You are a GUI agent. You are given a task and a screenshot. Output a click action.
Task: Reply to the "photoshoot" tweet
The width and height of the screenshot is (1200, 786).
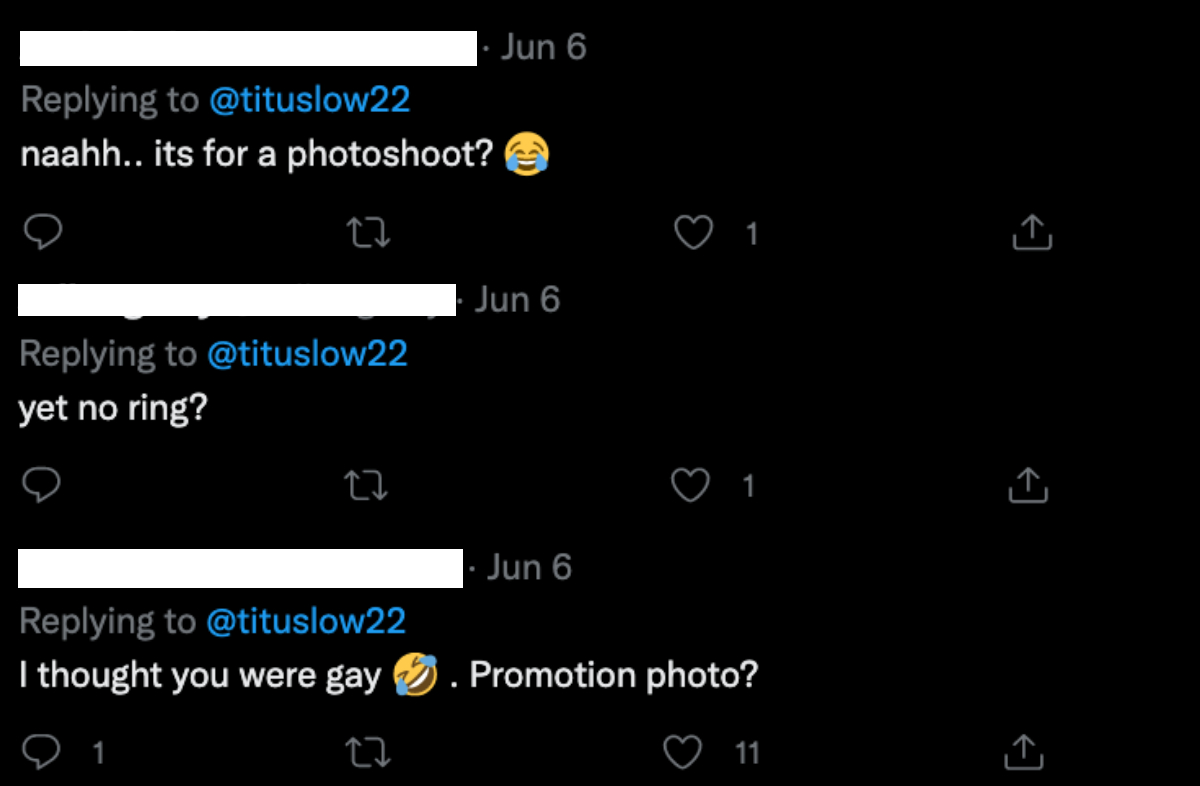[42, 233]
